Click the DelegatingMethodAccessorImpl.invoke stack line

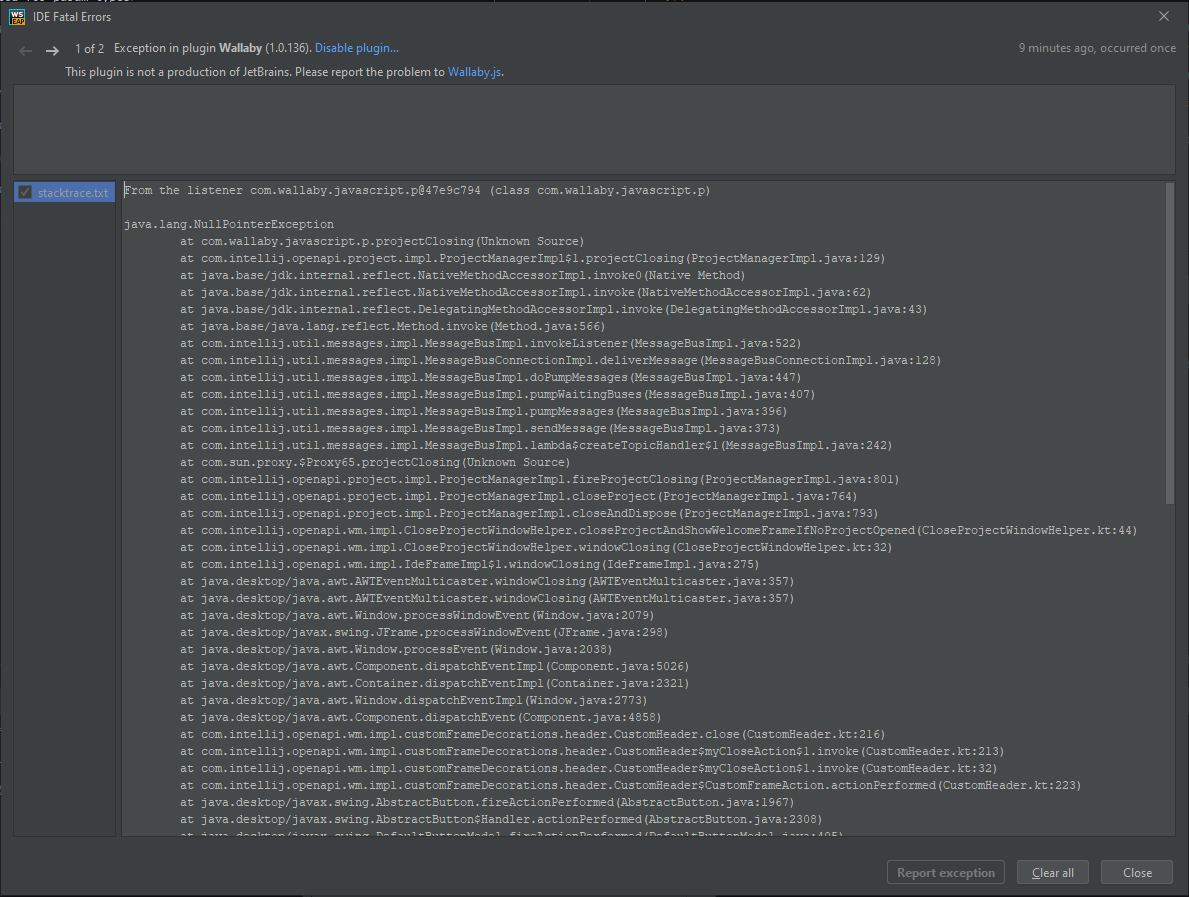pyautogui.click(x=554, y=309)
